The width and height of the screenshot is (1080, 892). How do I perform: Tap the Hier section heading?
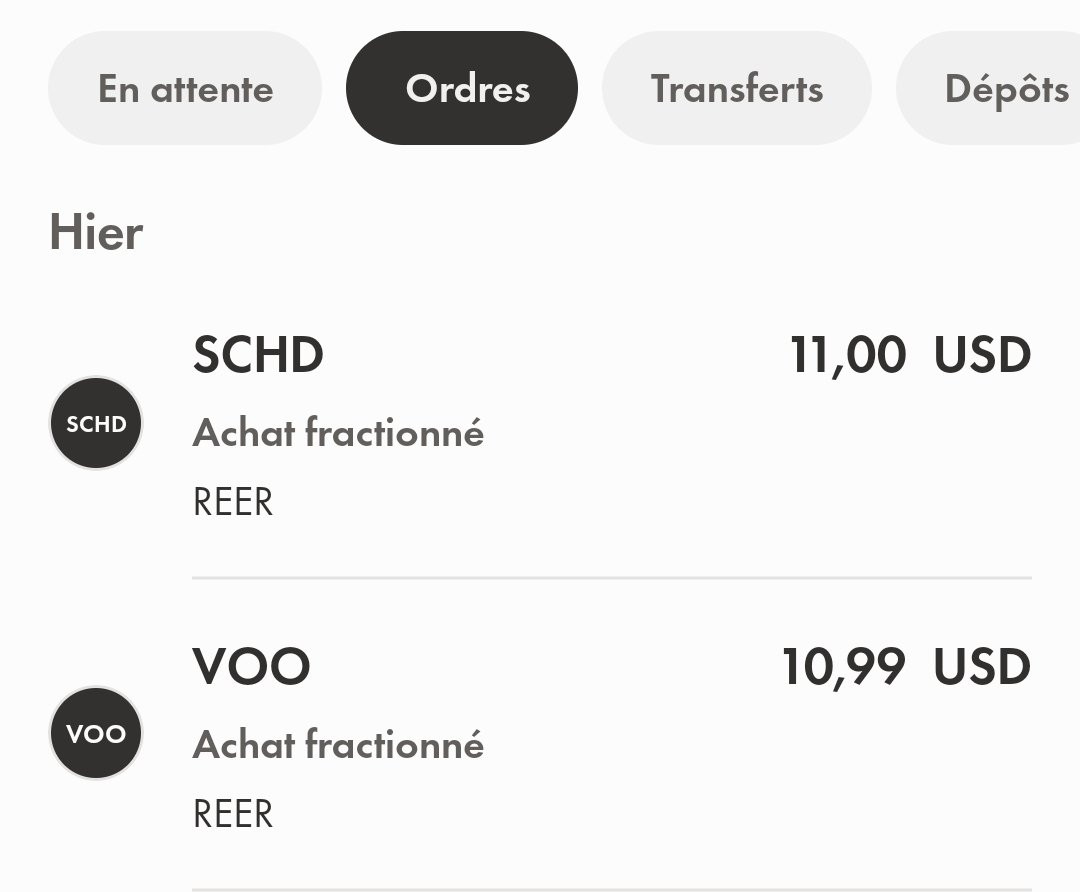tap(96, 233)
